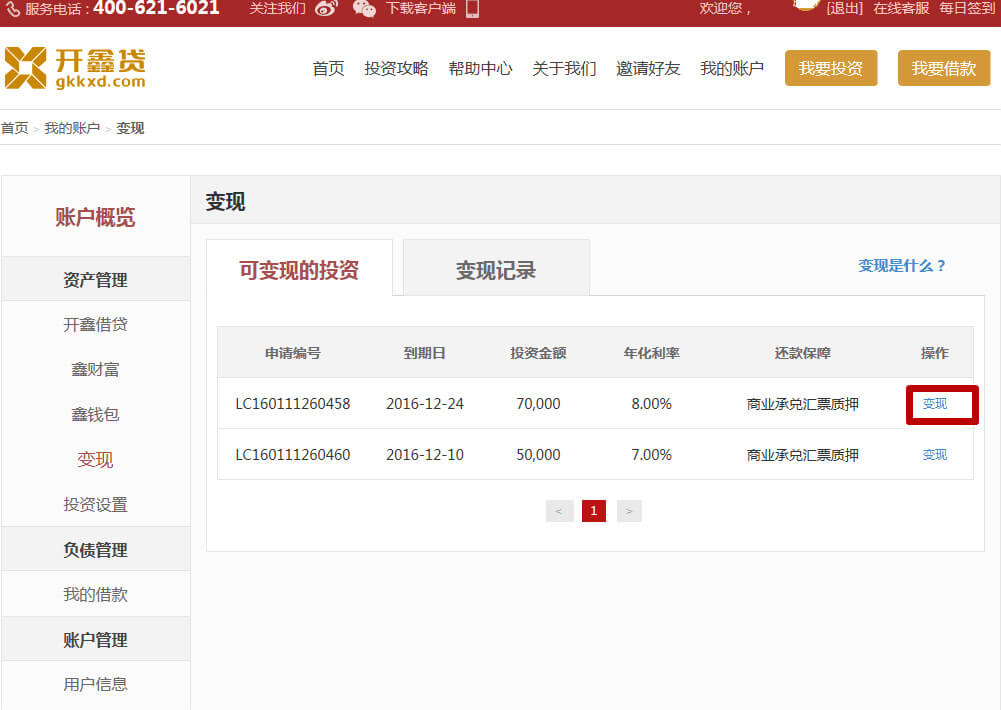The image size is (1001, 710).
Task: Open 投资攻略 in the top navigation
Action: (396, 68)
